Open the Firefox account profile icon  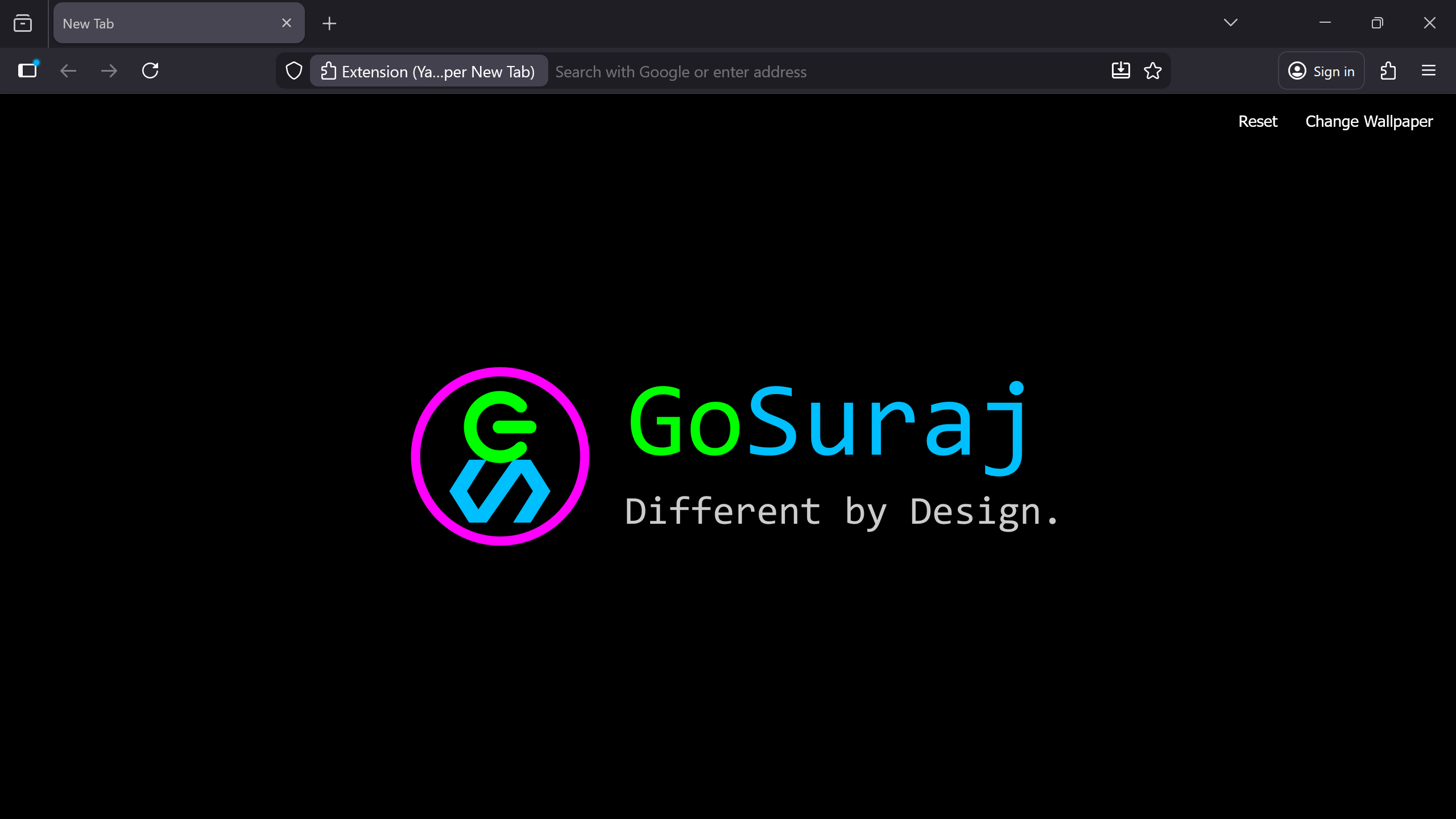pos(1297,71)
